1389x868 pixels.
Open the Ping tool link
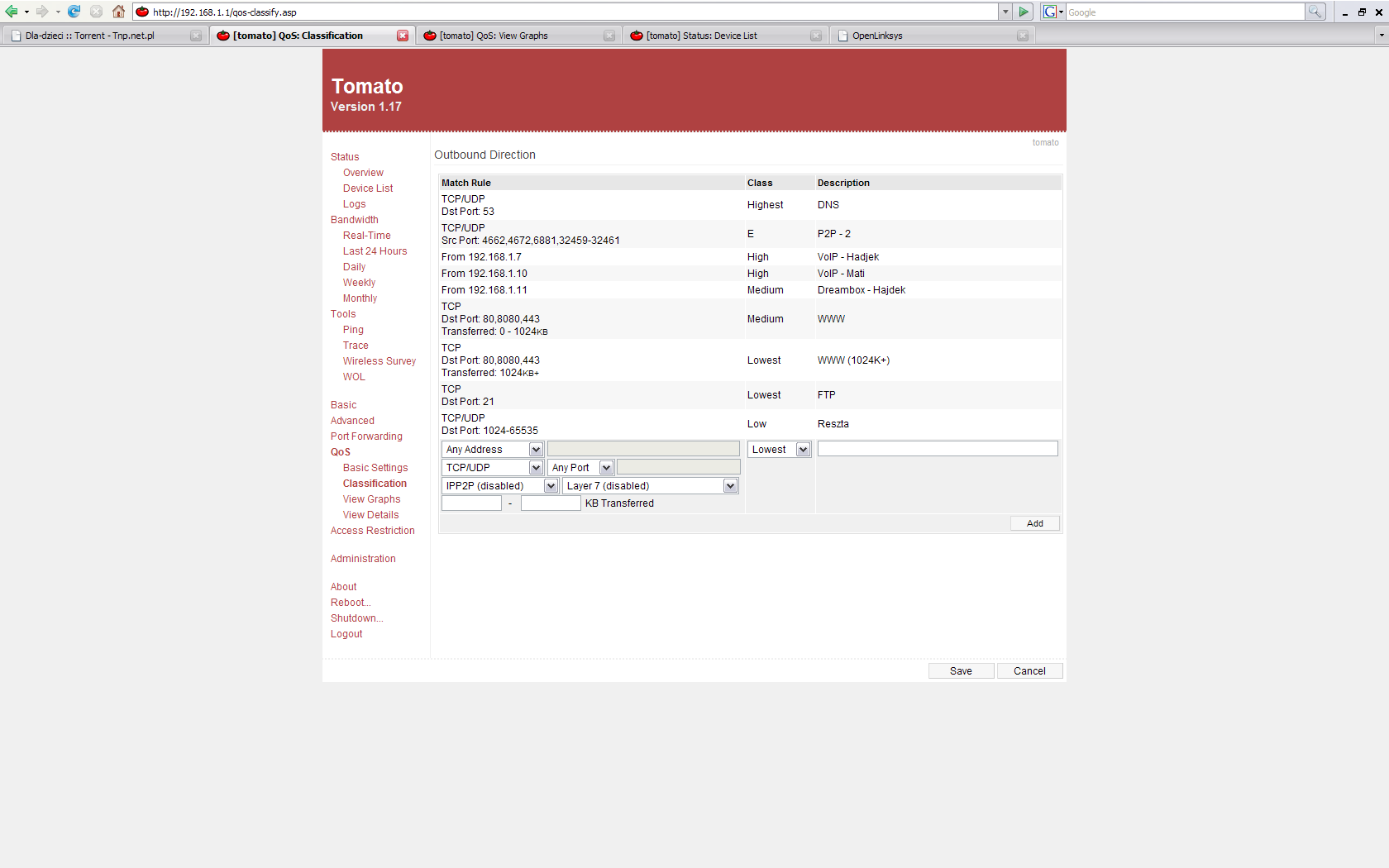coord(353,330)
